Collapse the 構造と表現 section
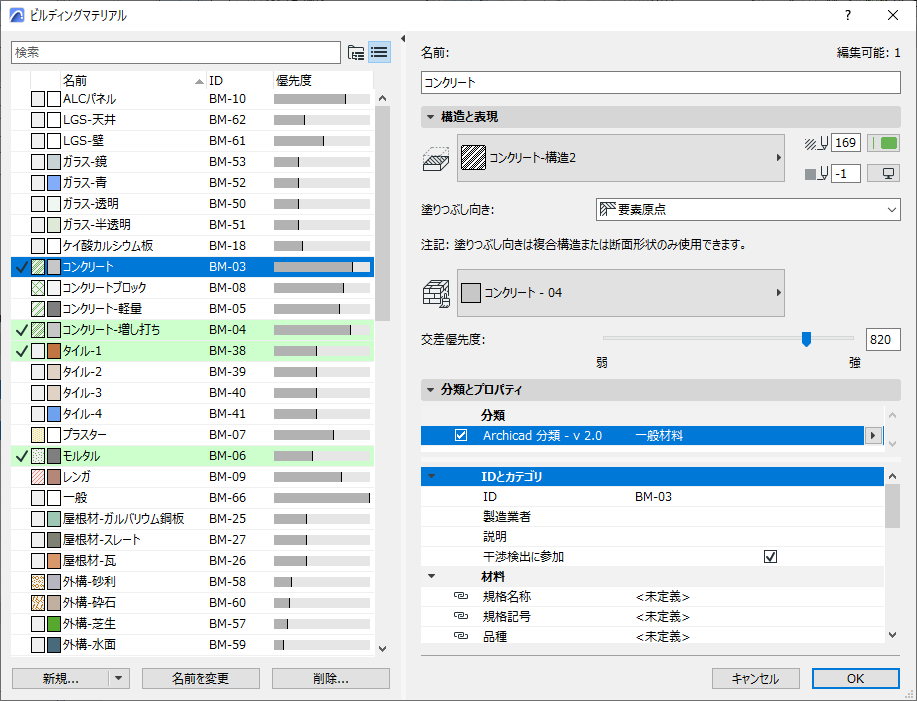Image resolution: width=917 pixels, height=701 pixels. pos(430,117)
